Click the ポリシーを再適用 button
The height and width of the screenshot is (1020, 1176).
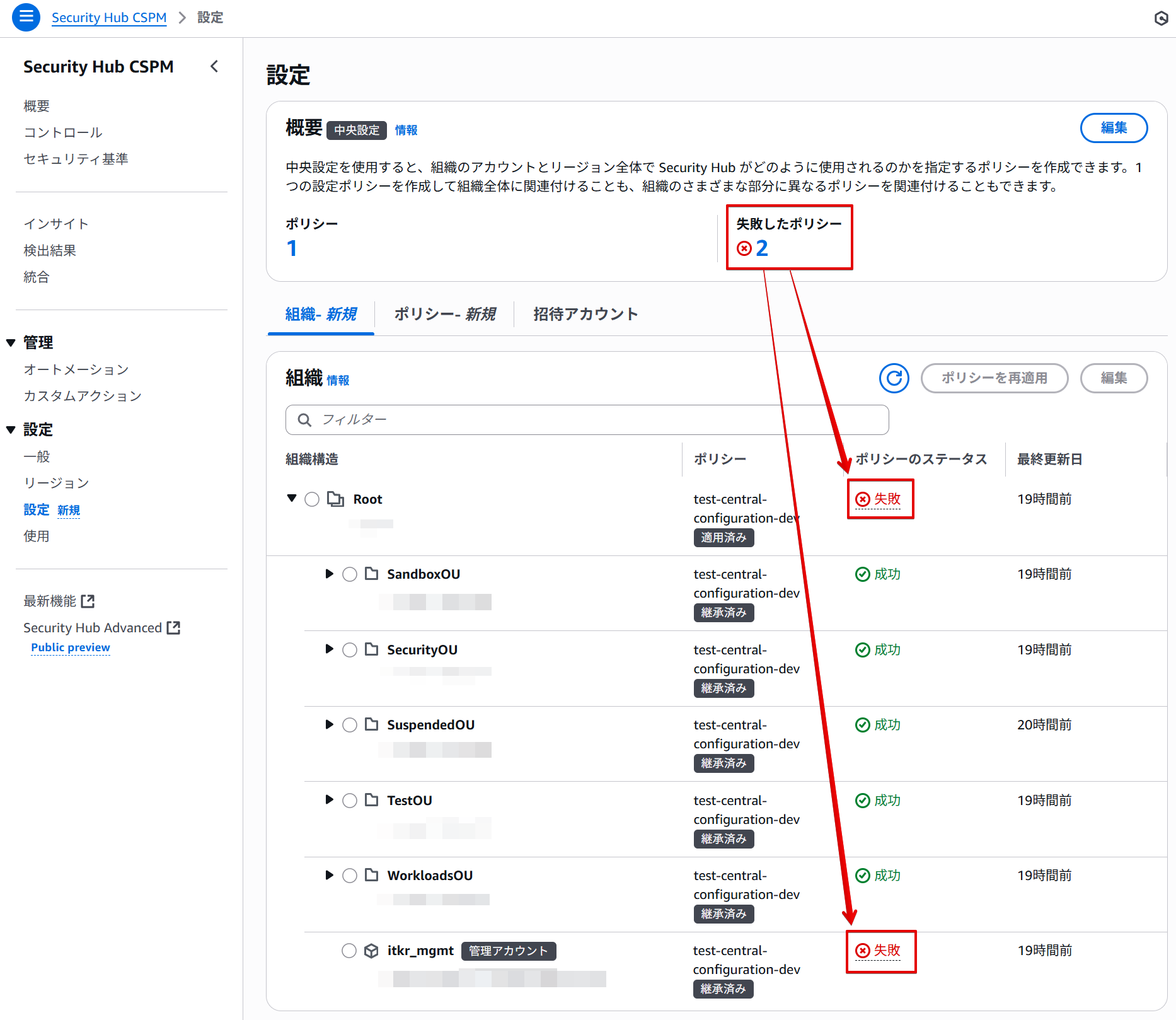994,378
